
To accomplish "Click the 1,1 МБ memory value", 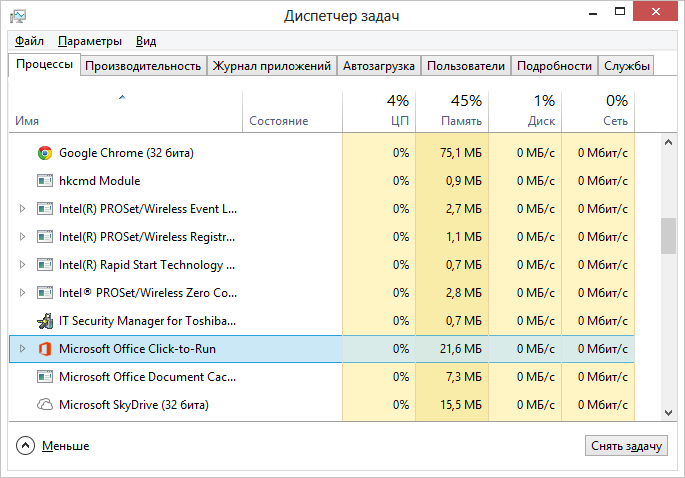I will pos(464,237).
